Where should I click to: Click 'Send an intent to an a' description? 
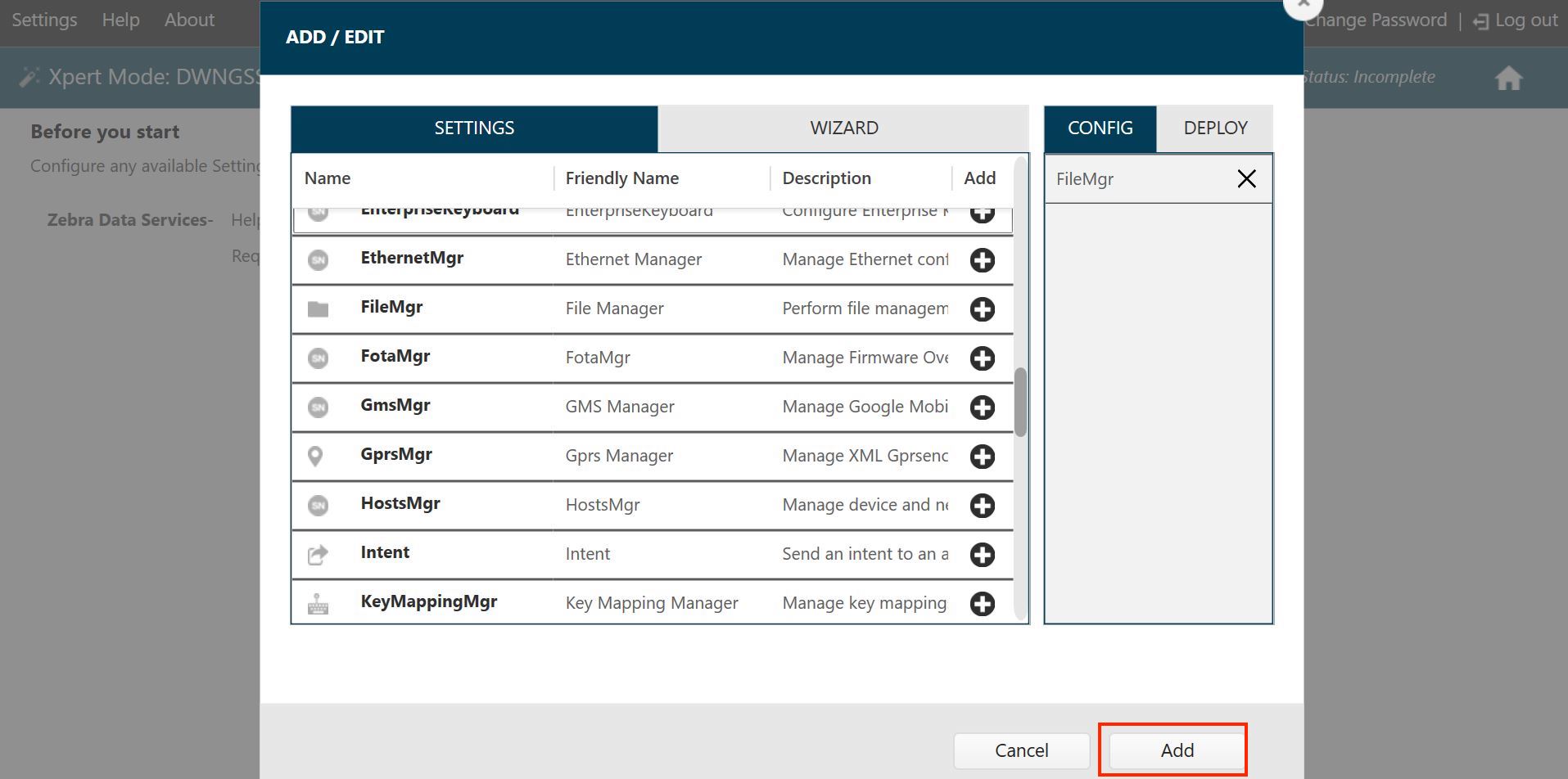pyautogui.click(x=865, y=554)
